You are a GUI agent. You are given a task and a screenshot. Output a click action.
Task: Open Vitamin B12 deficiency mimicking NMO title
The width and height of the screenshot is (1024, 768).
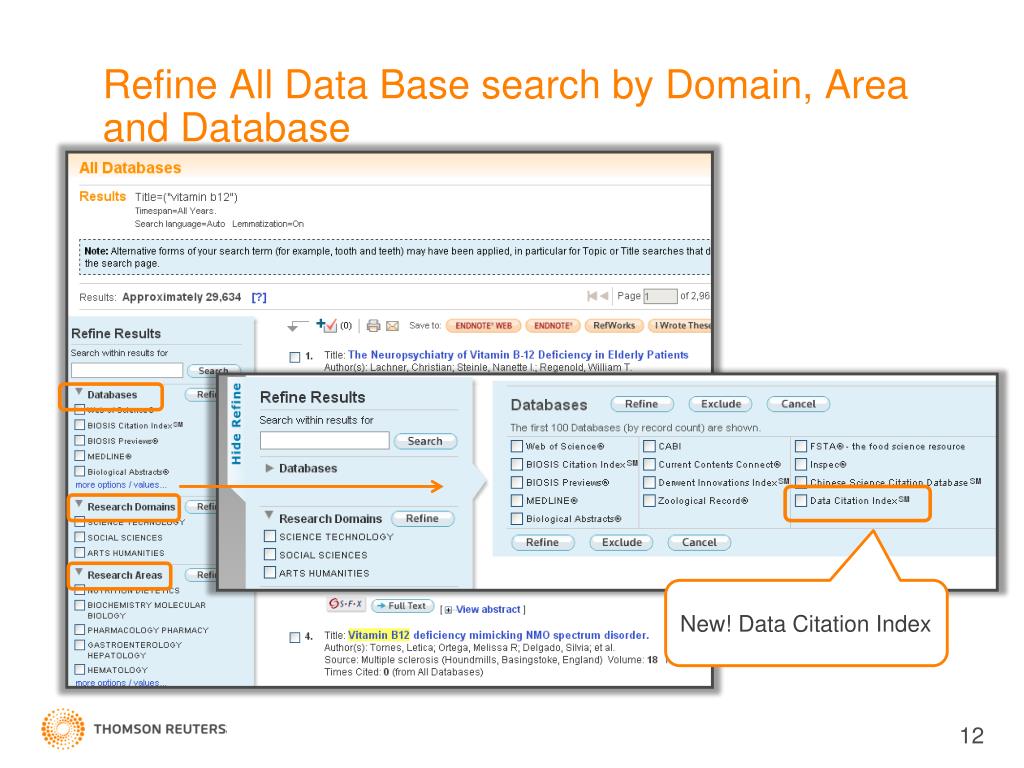[x=498, y=635]
